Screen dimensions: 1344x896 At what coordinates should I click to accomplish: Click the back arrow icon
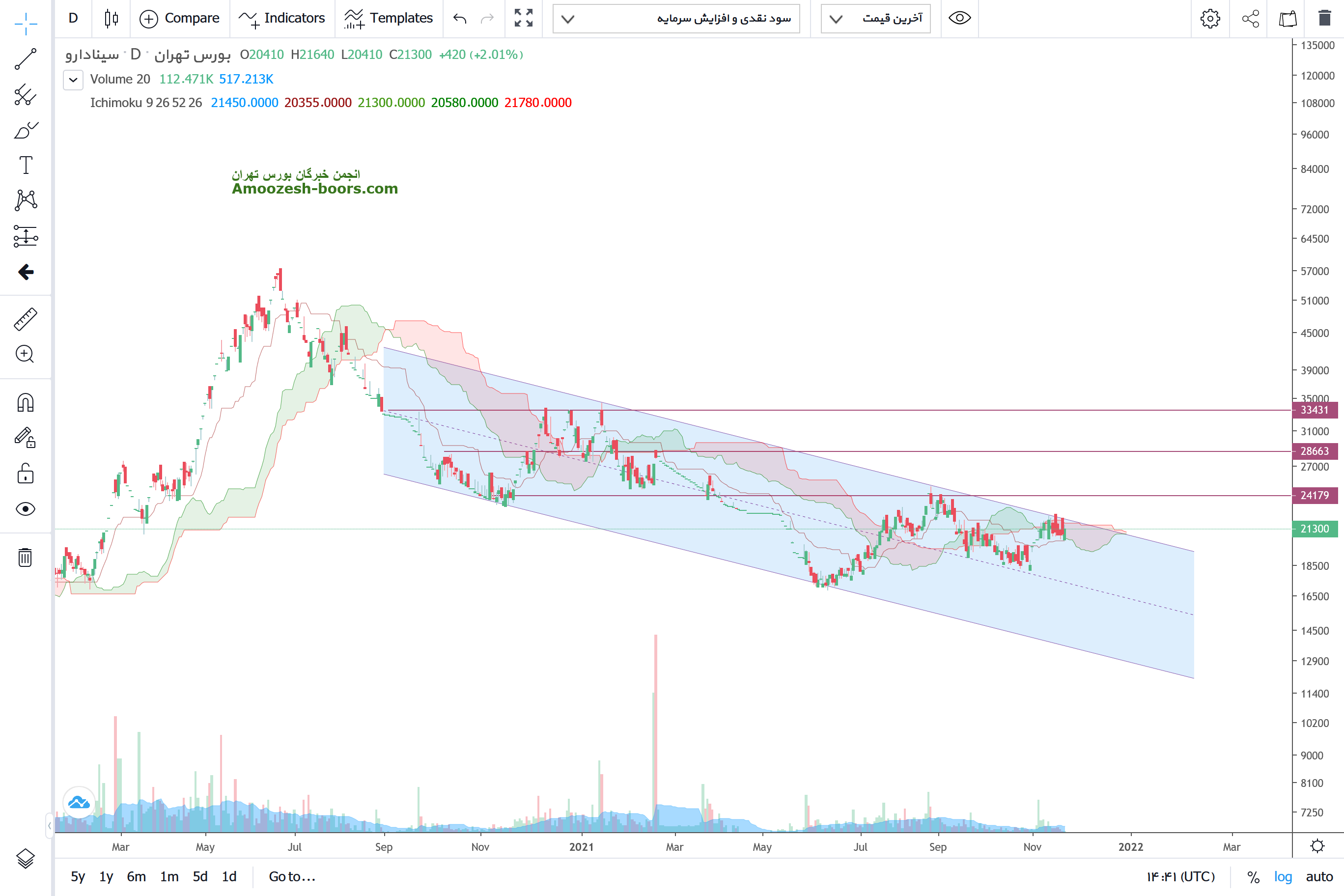coord(26,272)
